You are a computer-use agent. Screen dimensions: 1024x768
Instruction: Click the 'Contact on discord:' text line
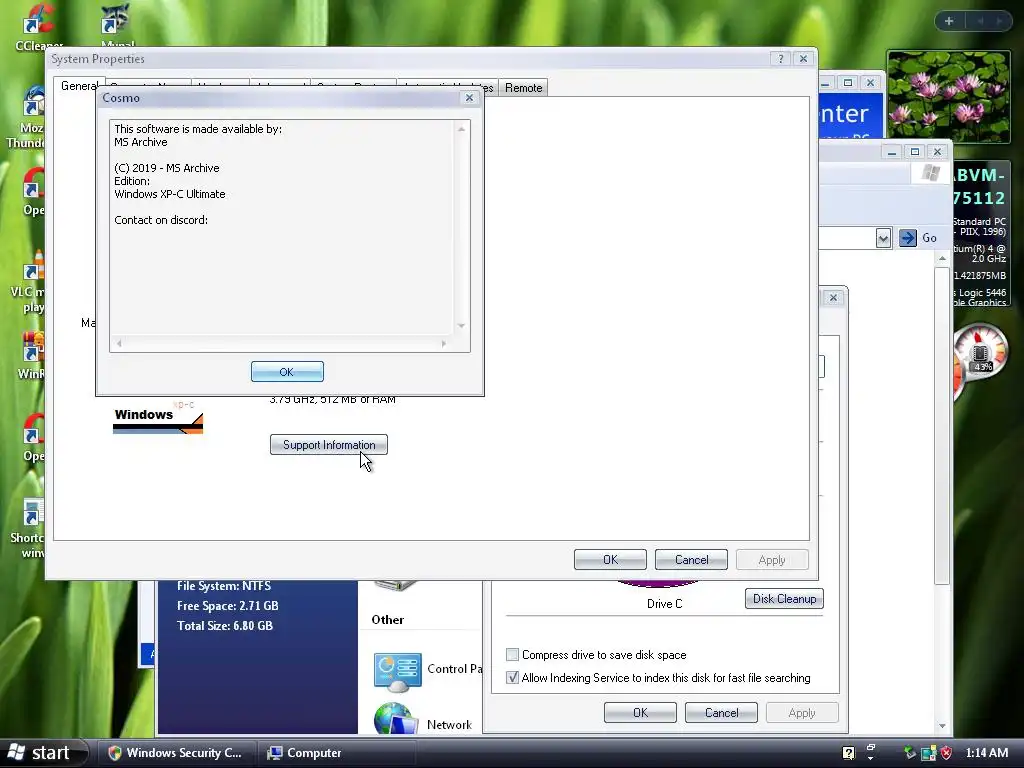coord(161,220)
